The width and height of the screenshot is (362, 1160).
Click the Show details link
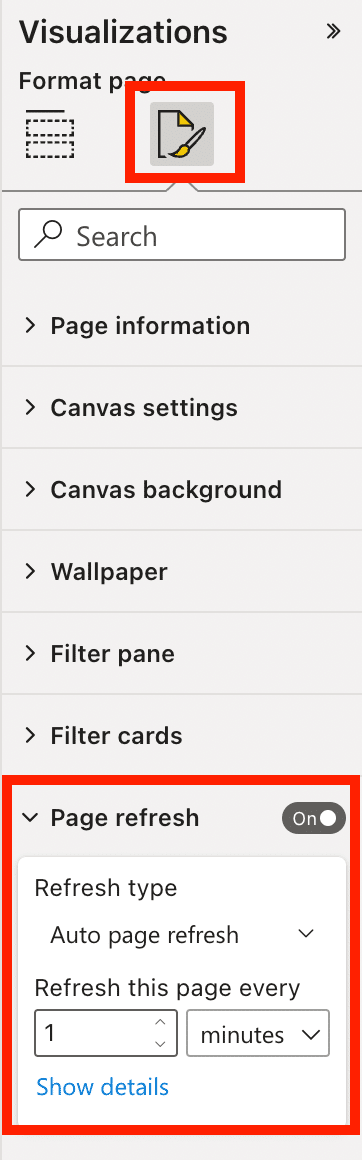pyautogui.click(x=102, y=1087)
